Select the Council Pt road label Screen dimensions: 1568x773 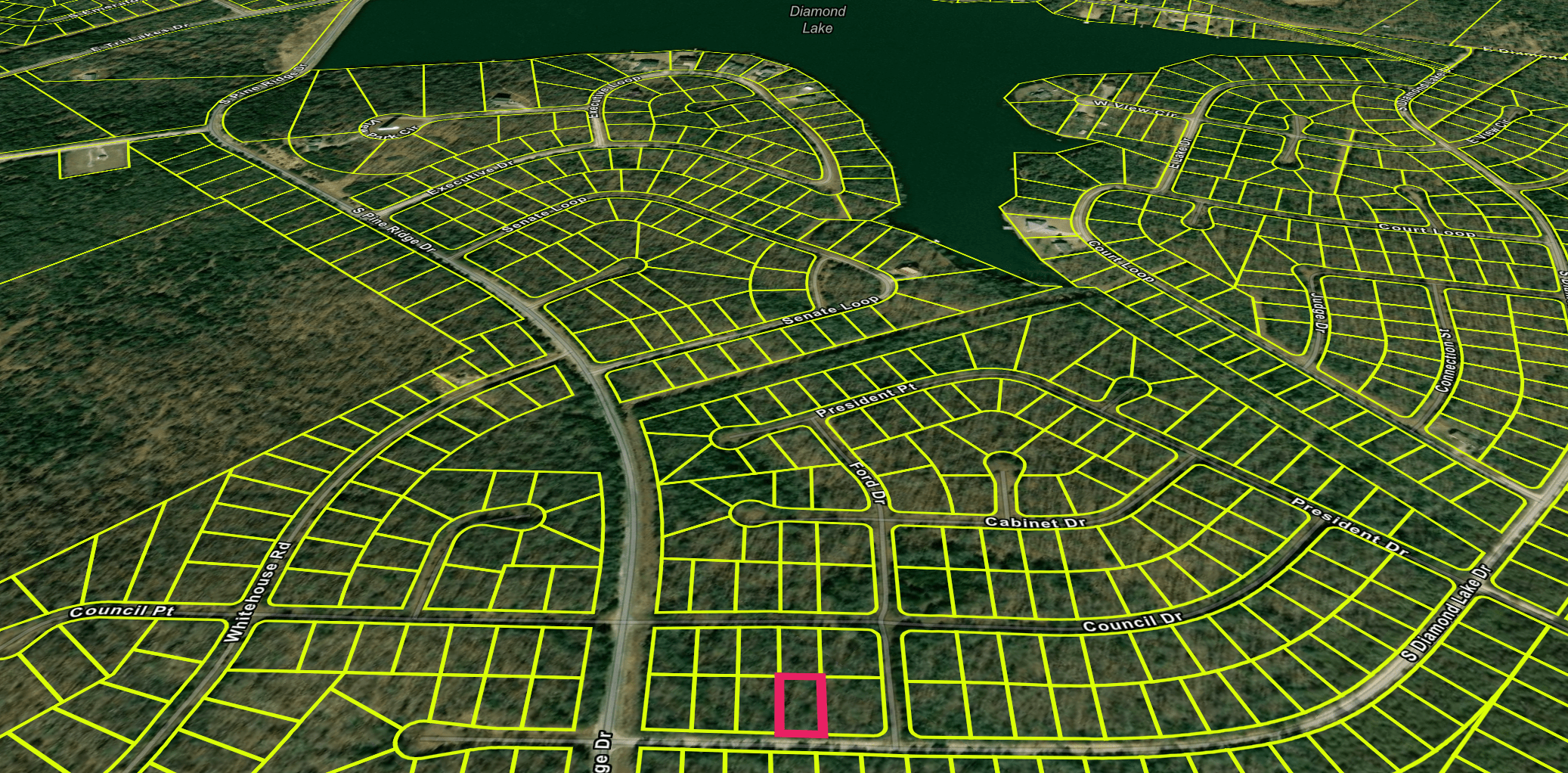pyautogui.click(x=121, y=610)
